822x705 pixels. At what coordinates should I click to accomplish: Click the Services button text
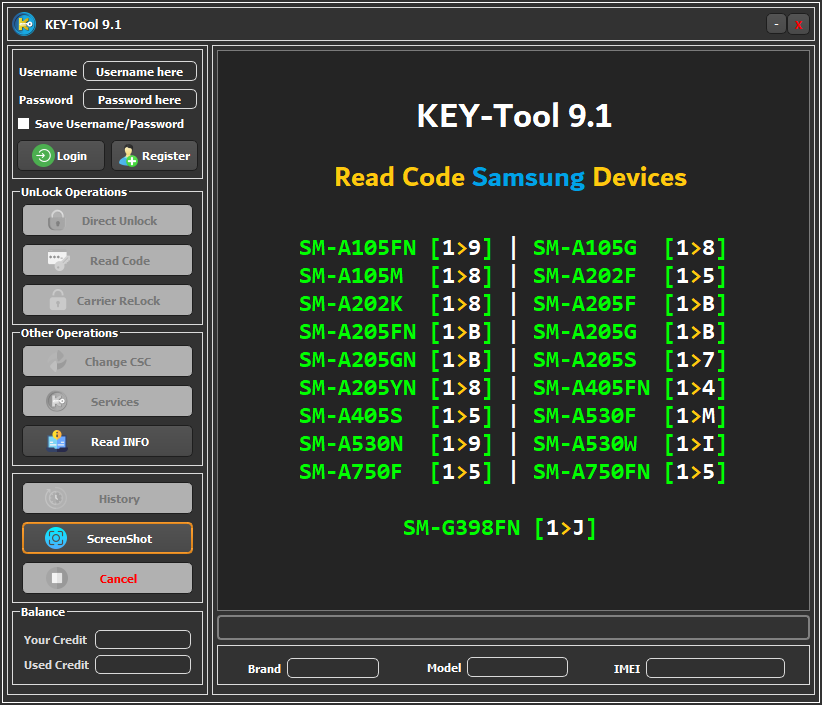click(115, 402)
